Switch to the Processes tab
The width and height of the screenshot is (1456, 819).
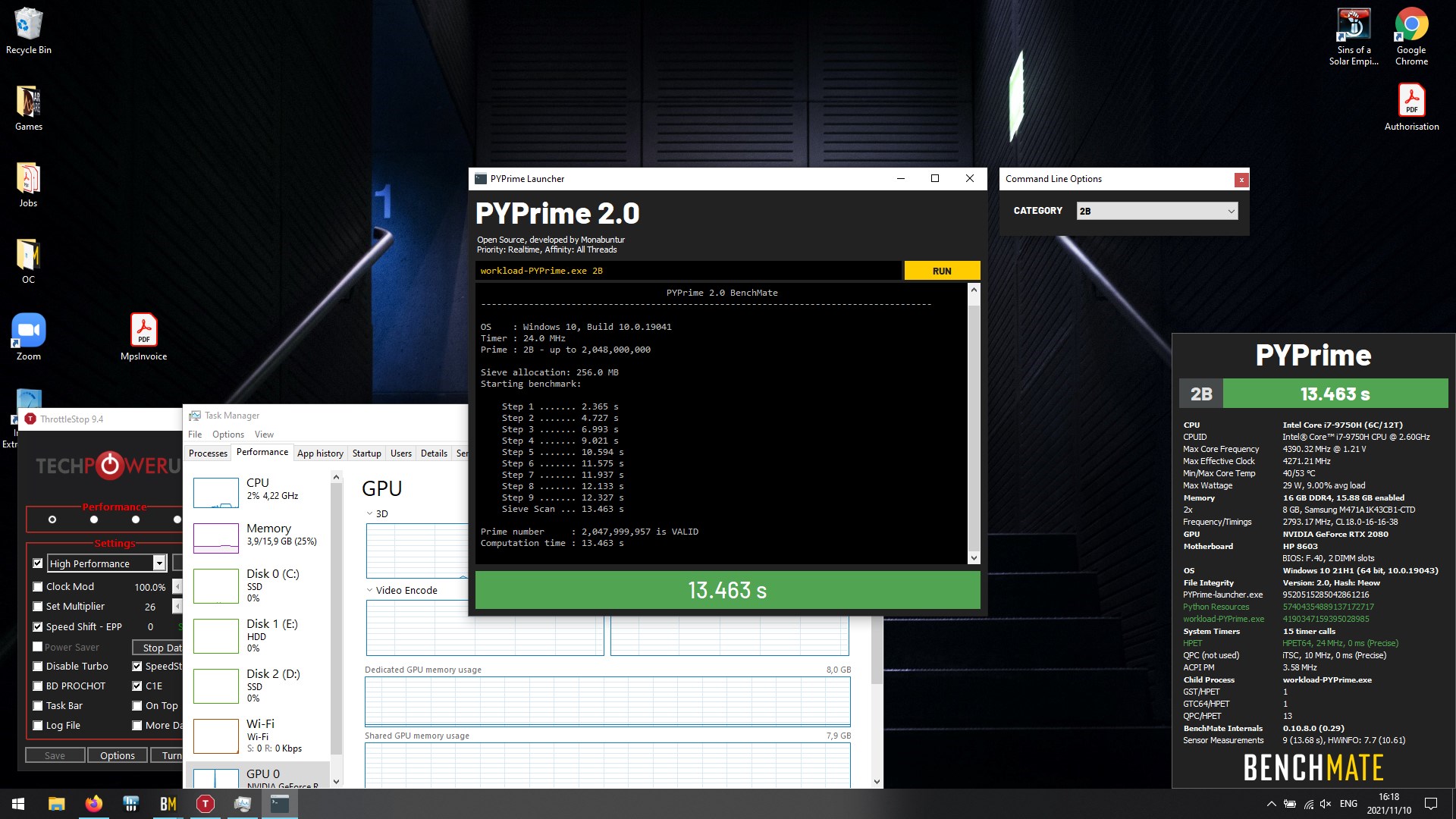coord(208,453)
